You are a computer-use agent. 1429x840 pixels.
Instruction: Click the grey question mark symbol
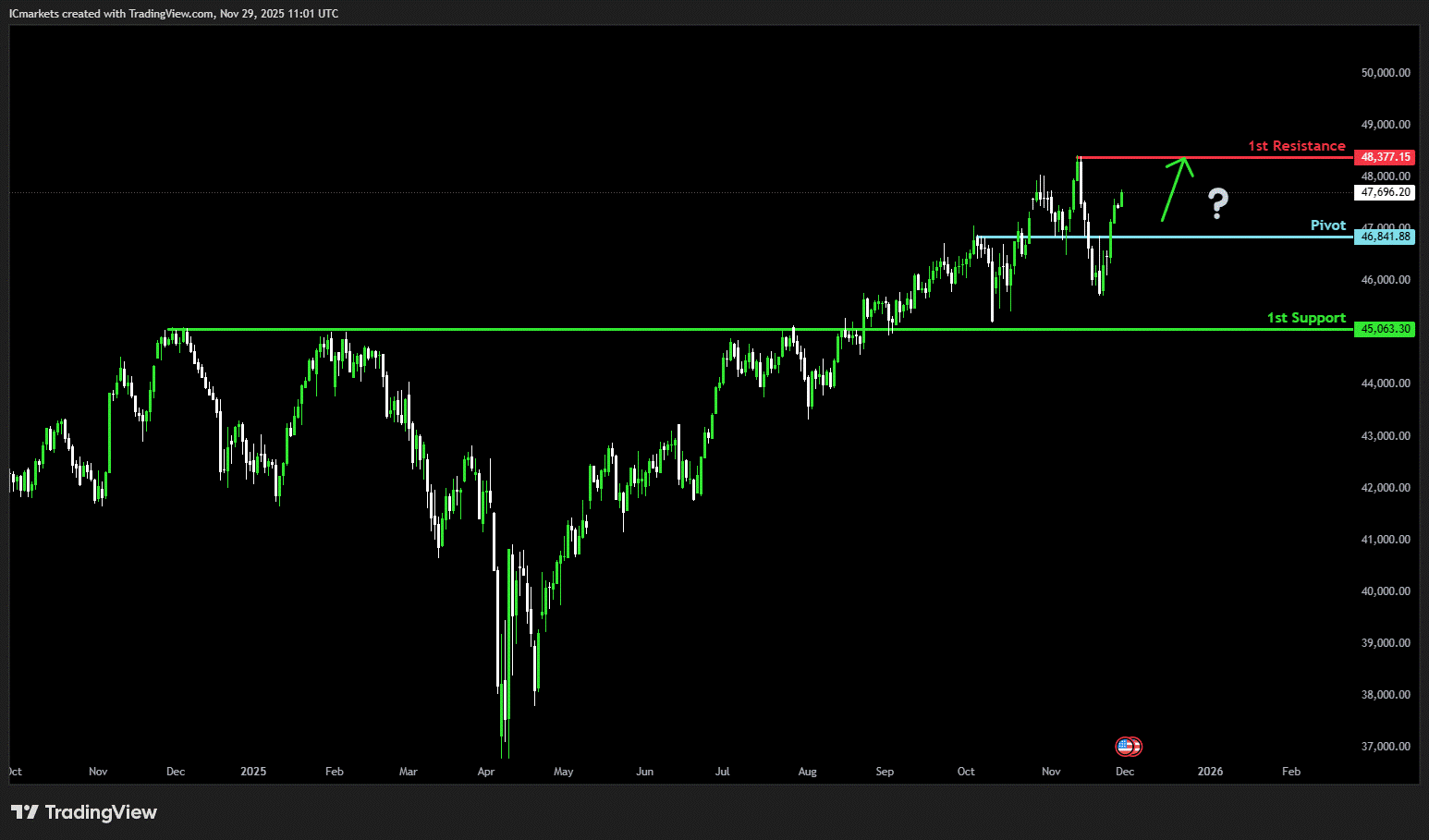1218,203
